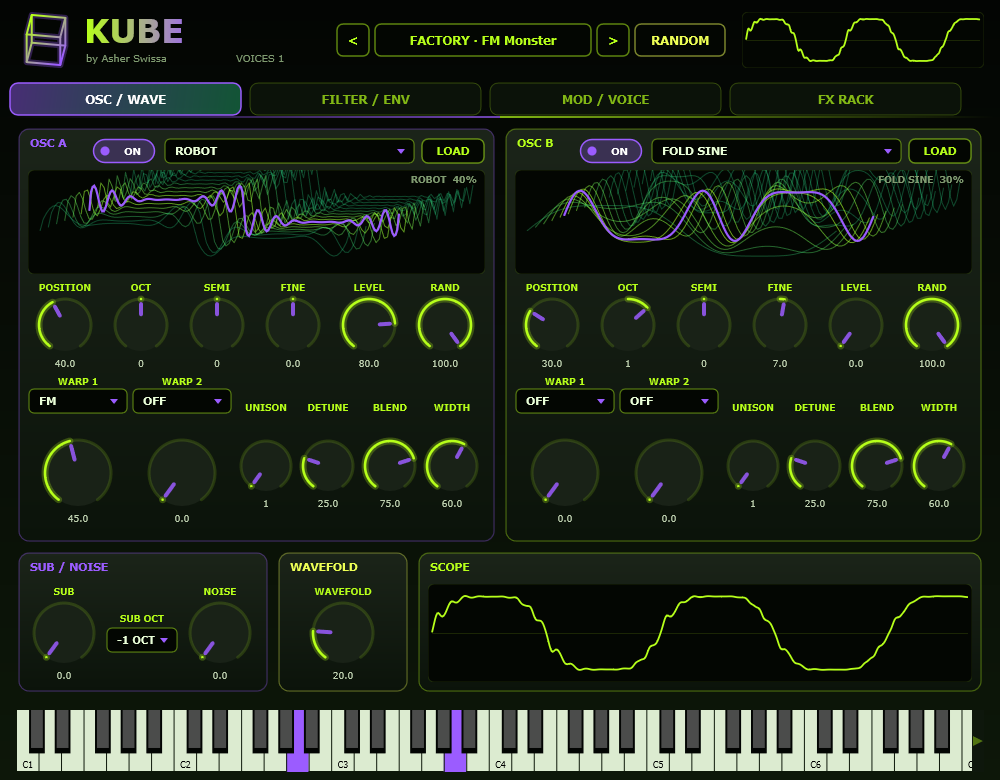Image resolution: width=1000 pixels, height=780 pixels.
Task: Click the WAVEFOLD knob
Action: point(342,633)
